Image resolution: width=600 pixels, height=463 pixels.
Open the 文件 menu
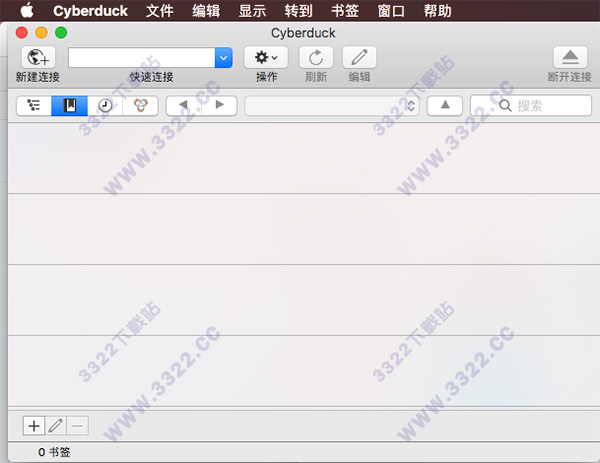point(160,11)
